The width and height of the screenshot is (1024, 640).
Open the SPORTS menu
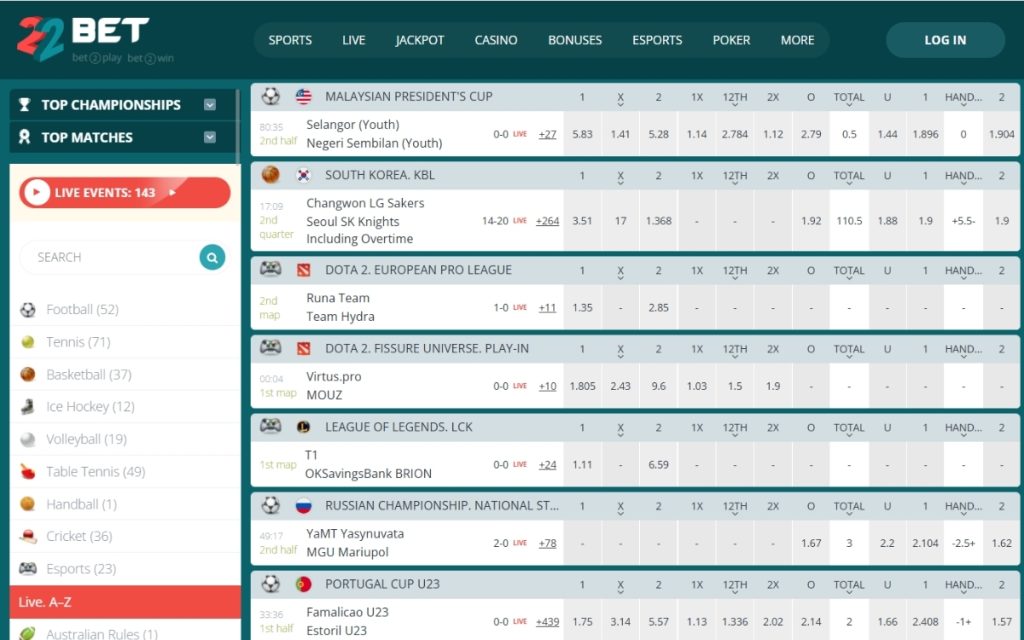point(290,40)
